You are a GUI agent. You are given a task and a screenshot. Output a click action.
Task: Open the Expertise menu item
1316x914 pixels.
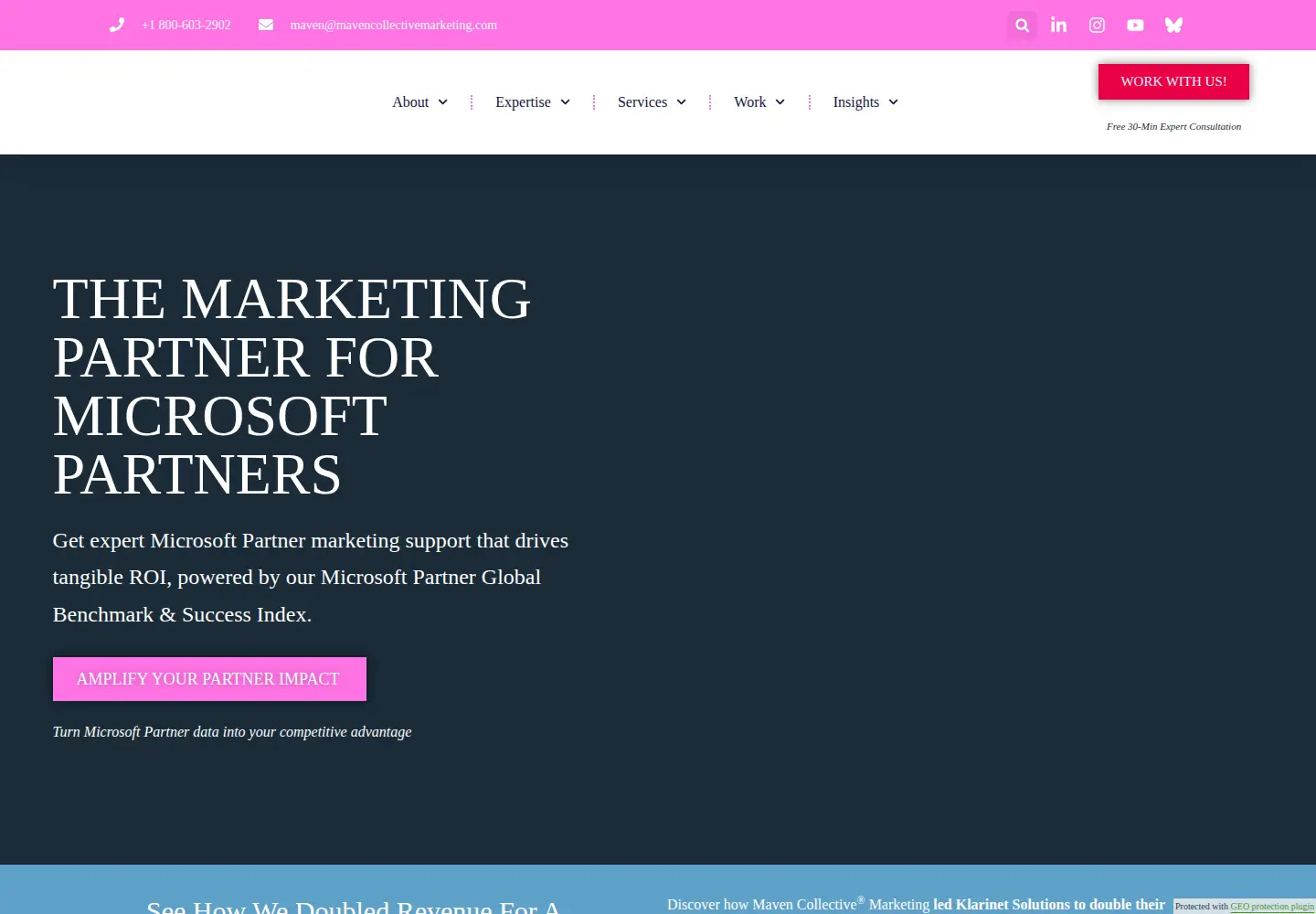click(523, 102)
